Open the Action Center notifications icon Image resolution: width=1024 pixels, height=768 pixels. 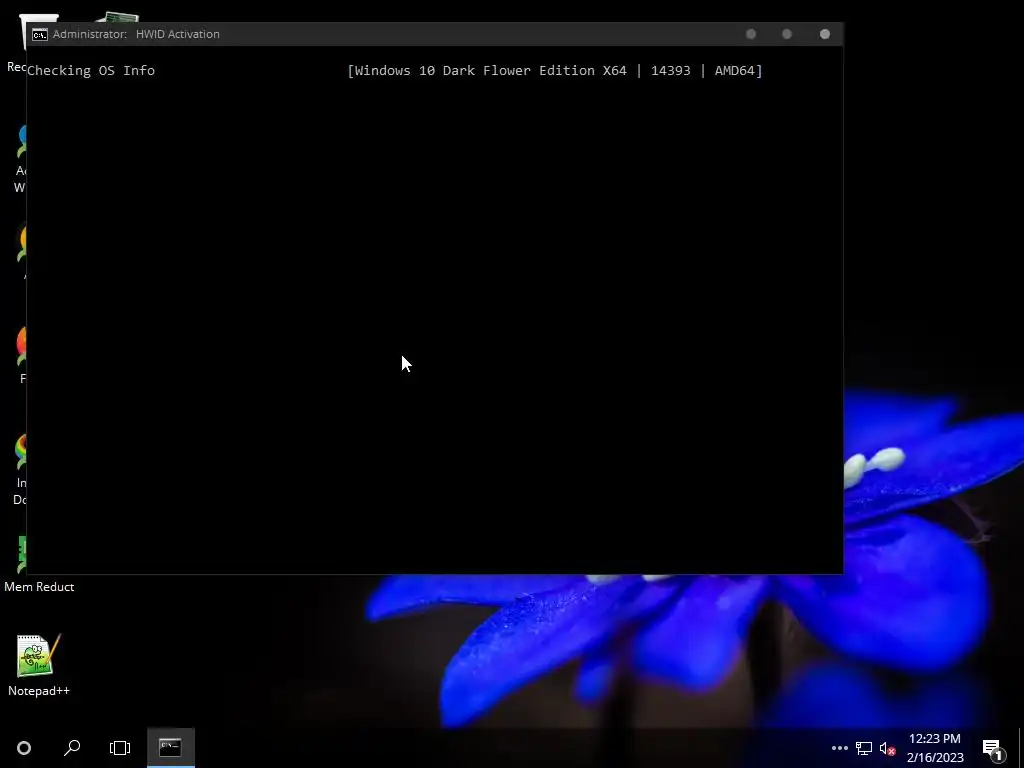(993, 748)
